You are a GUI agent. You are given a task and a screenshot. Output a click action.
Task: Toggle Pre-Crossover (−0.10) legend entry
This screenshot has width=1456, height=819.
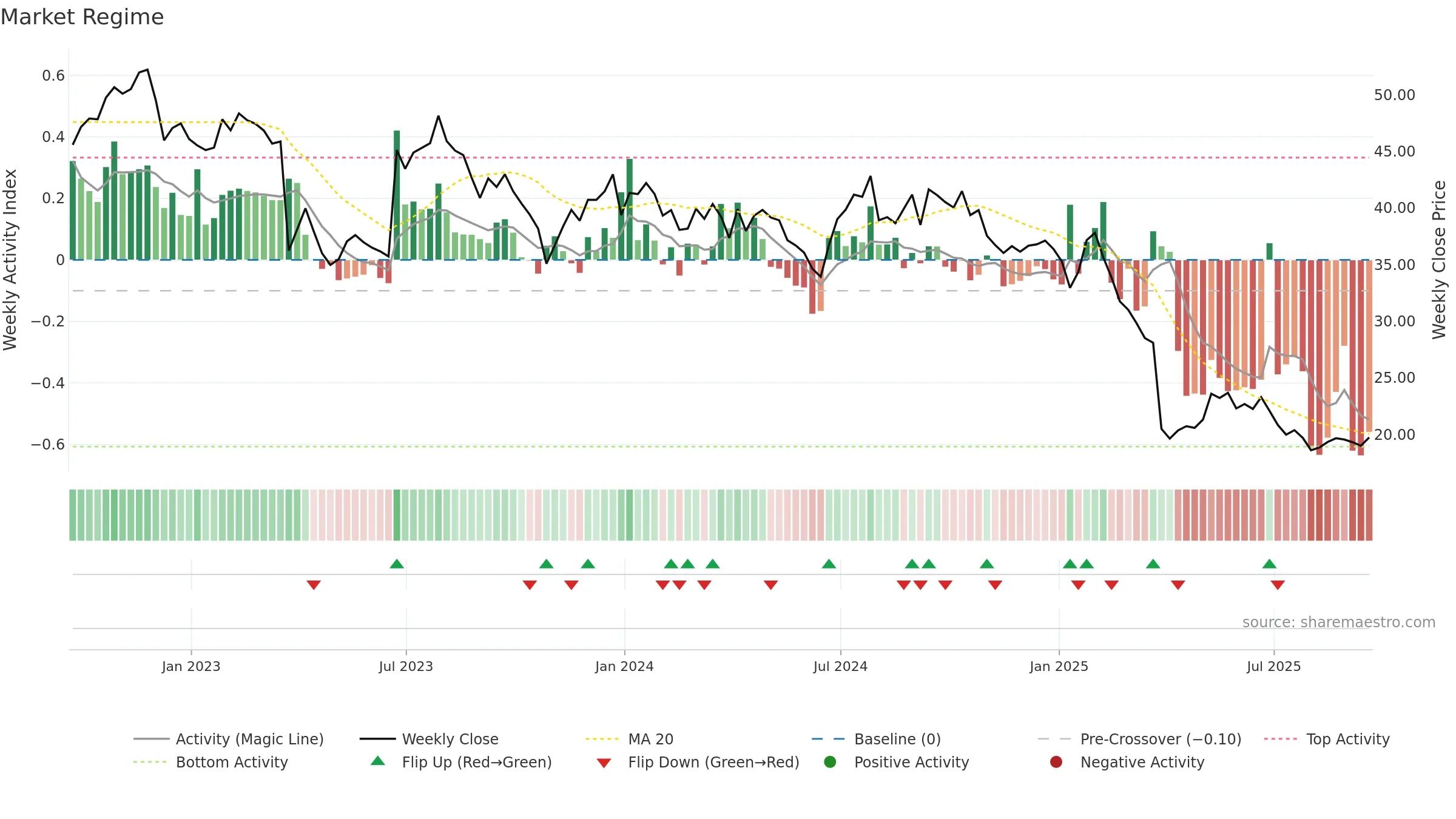tap(1139, 739)
